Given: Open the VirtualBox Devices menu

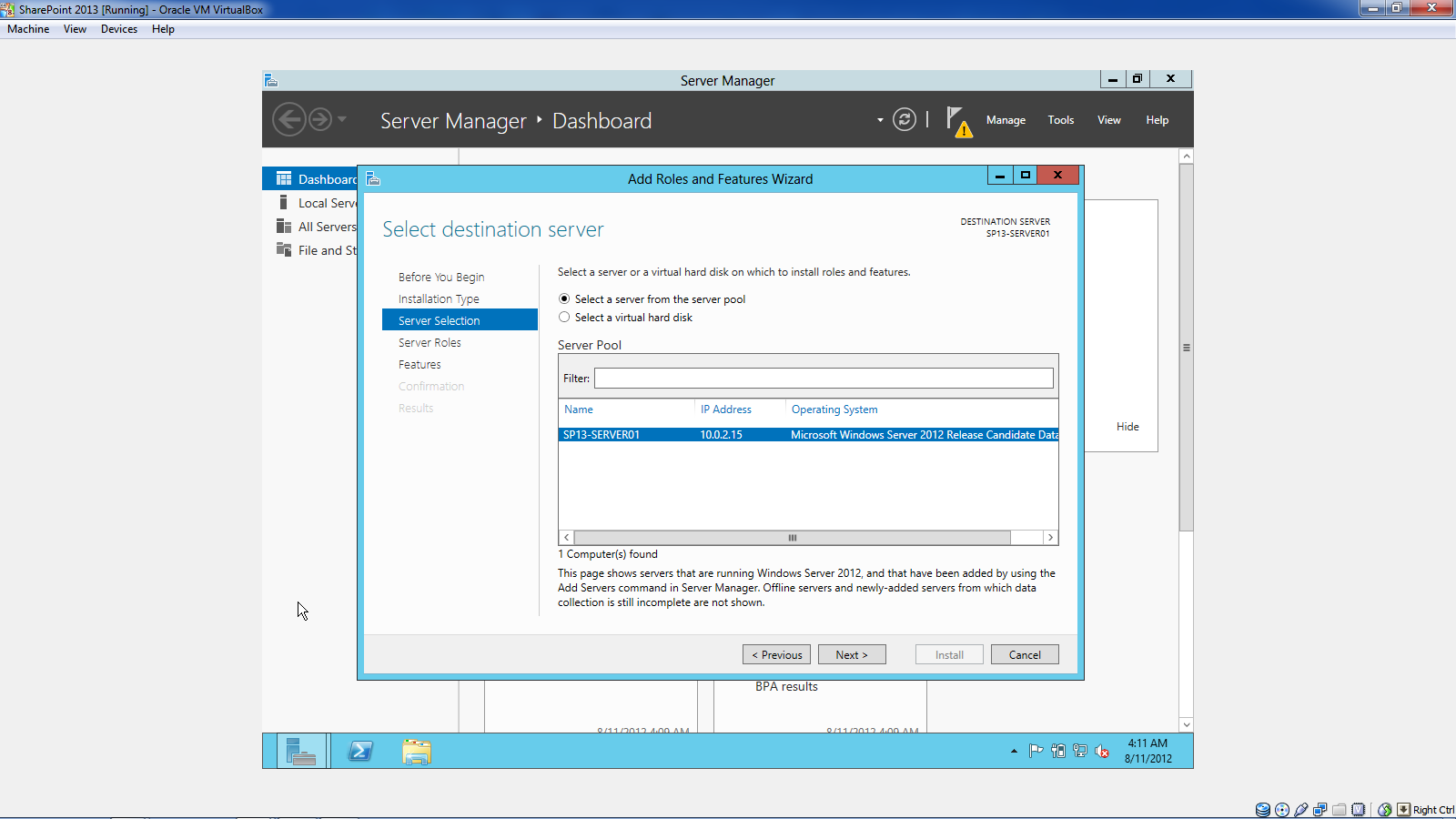Looking at the screenshot, I should click(x=119, y=29).
